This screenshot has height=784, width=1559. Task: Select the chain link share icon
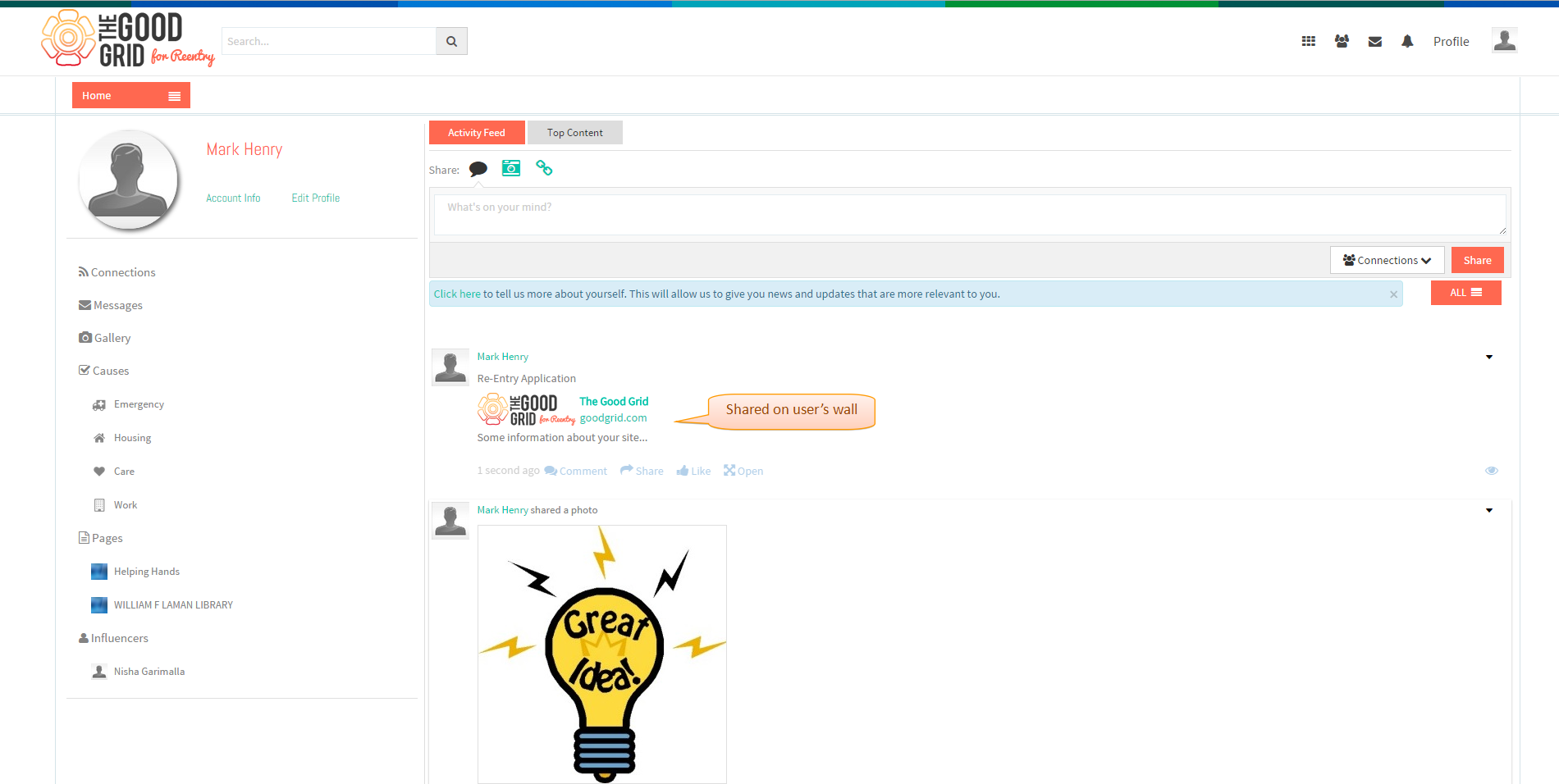click(544, 168)
